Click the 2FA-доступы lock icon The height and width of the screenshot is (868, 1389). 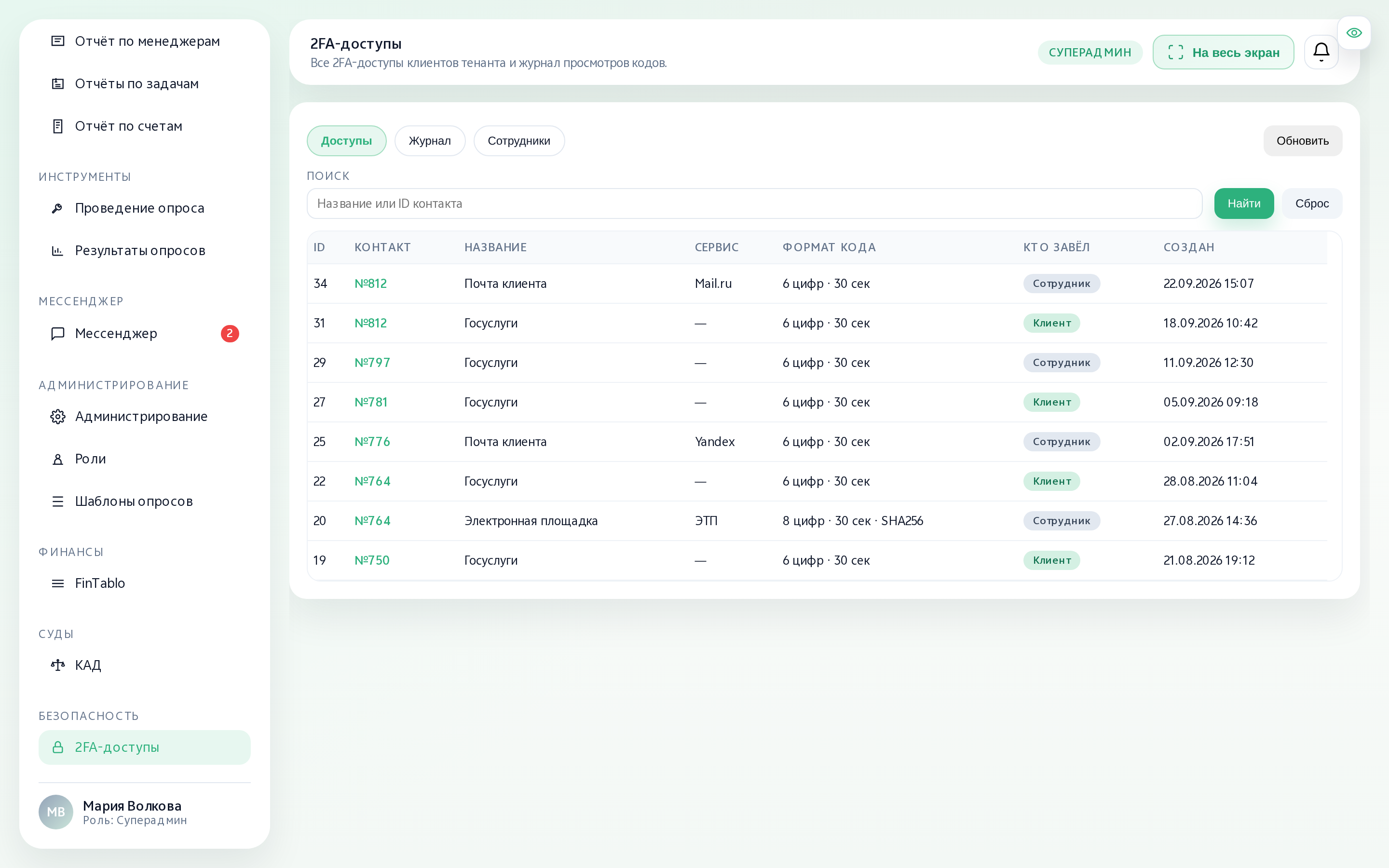click(57, 747)
